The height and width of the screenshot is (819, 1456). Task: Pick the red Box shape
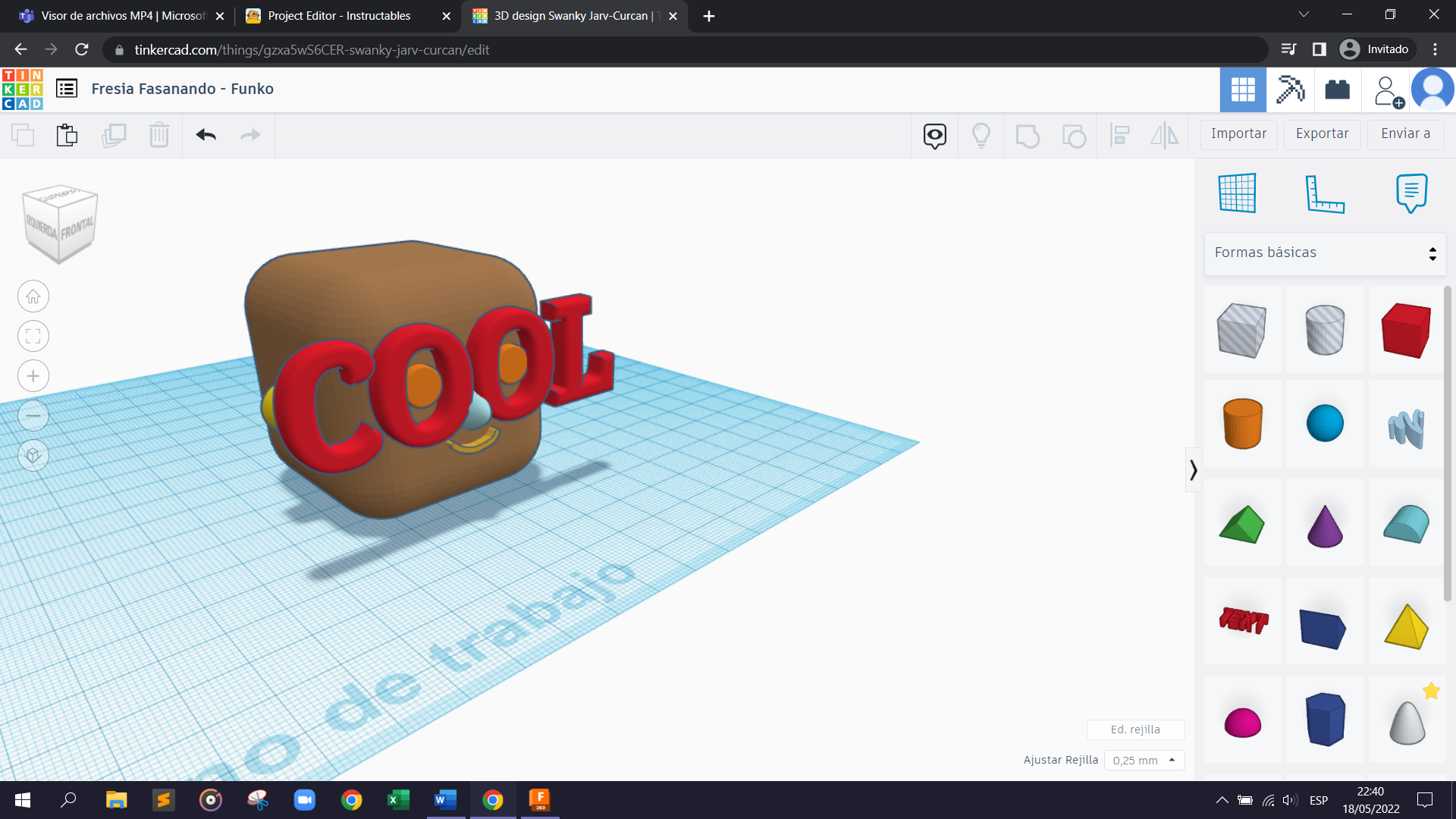coord(1406,330)
